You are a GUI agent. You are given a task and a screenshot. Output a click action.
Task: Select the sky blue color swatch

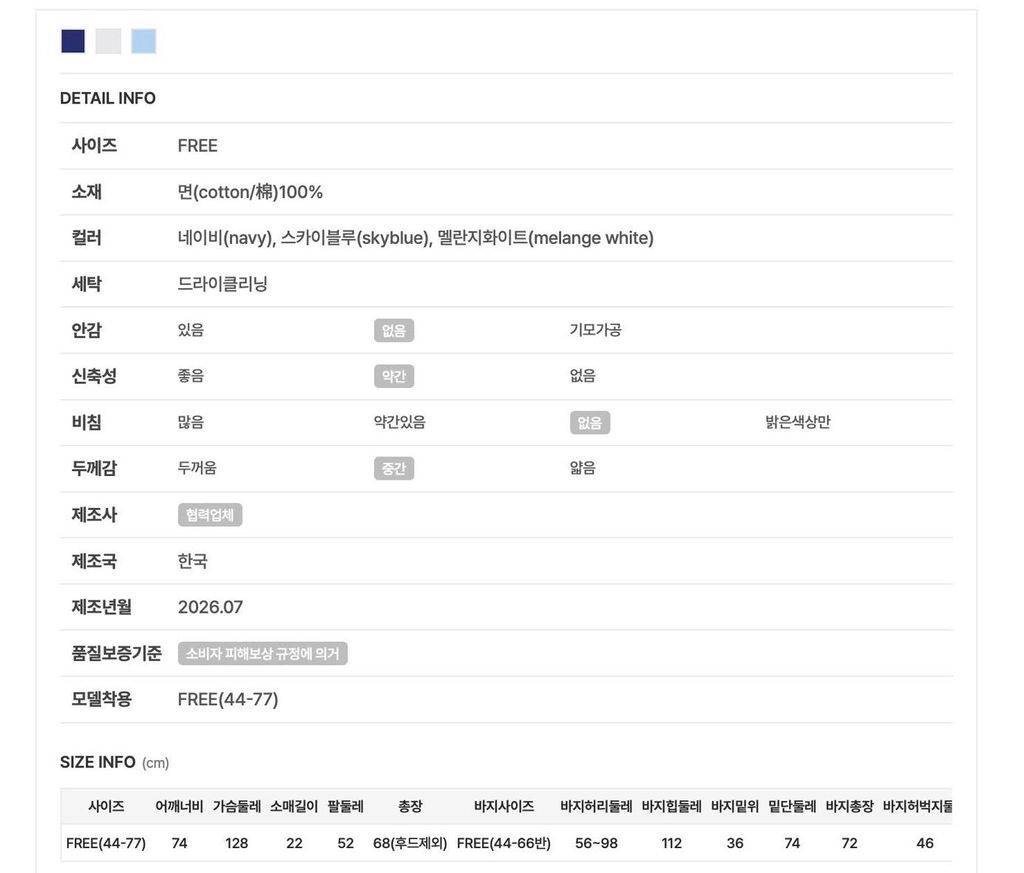144,41
